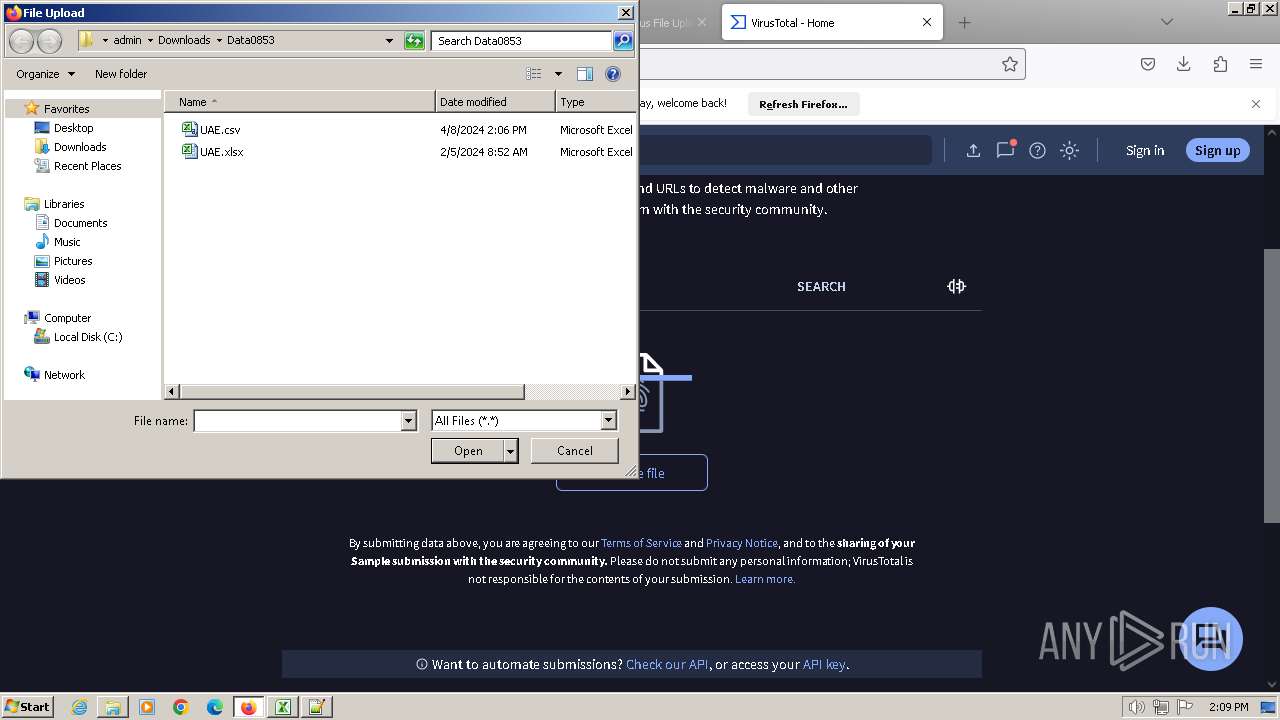Click the Cancel button
This screenshot has width=1280, height=720.
[x=575, y=451]
